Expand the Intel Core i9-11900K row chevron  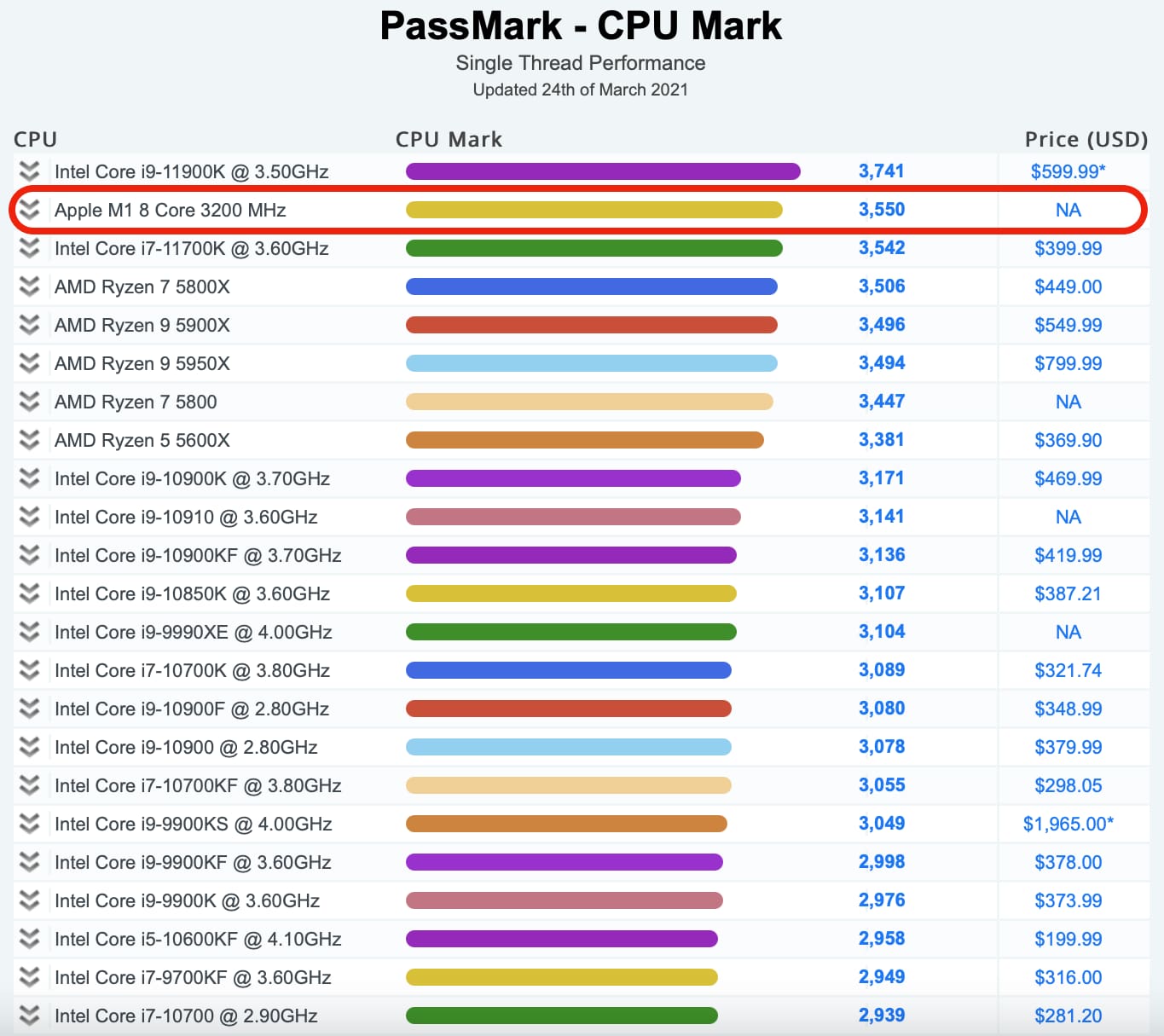pyautogui.click(x=30, y=171)
